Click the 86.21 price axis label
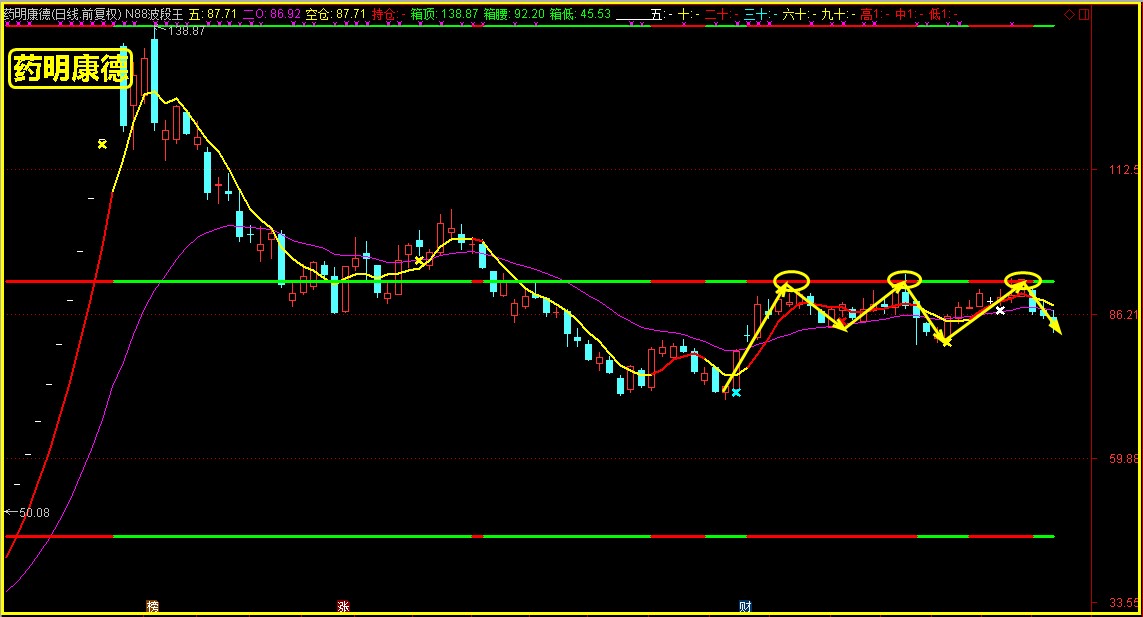Screen dimensions: 1143x617 point(1123,315)
